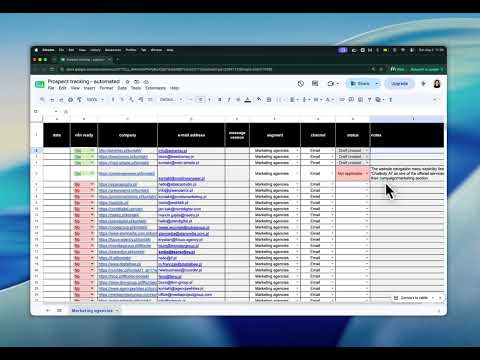Toggle bold formatting in the toolbar
This screenshot has width=480, height=360.
click(x=219, y=100)
